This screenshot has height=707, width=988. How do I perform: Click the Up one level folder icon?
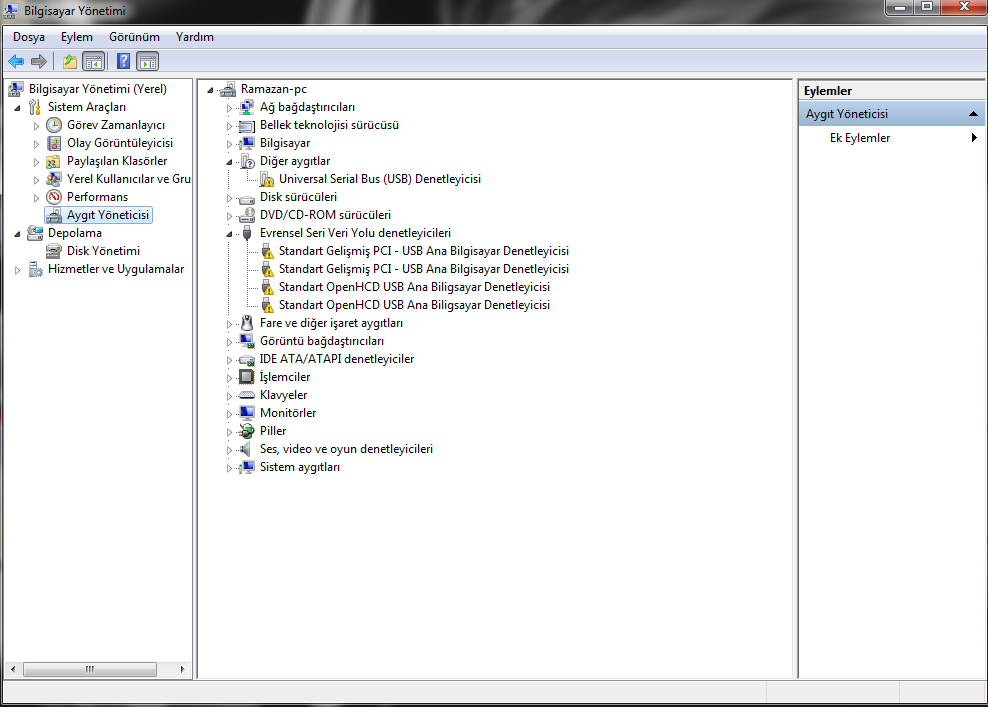click(x=69, y=61)
